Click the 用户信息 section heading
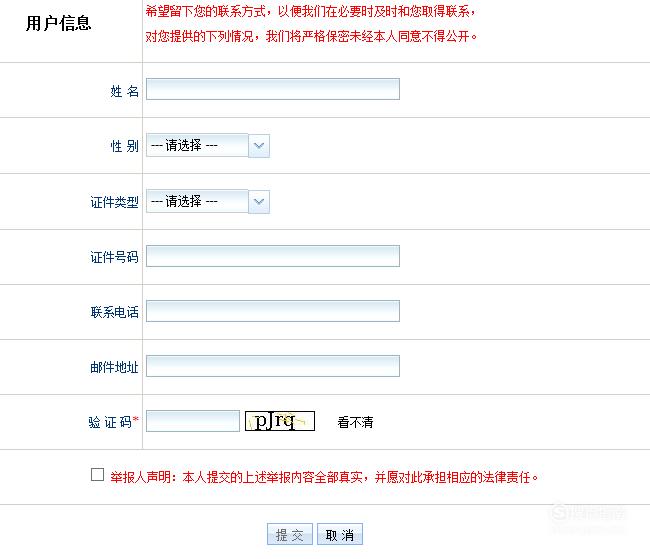This screenshot has width=650, height=559. 58,23
